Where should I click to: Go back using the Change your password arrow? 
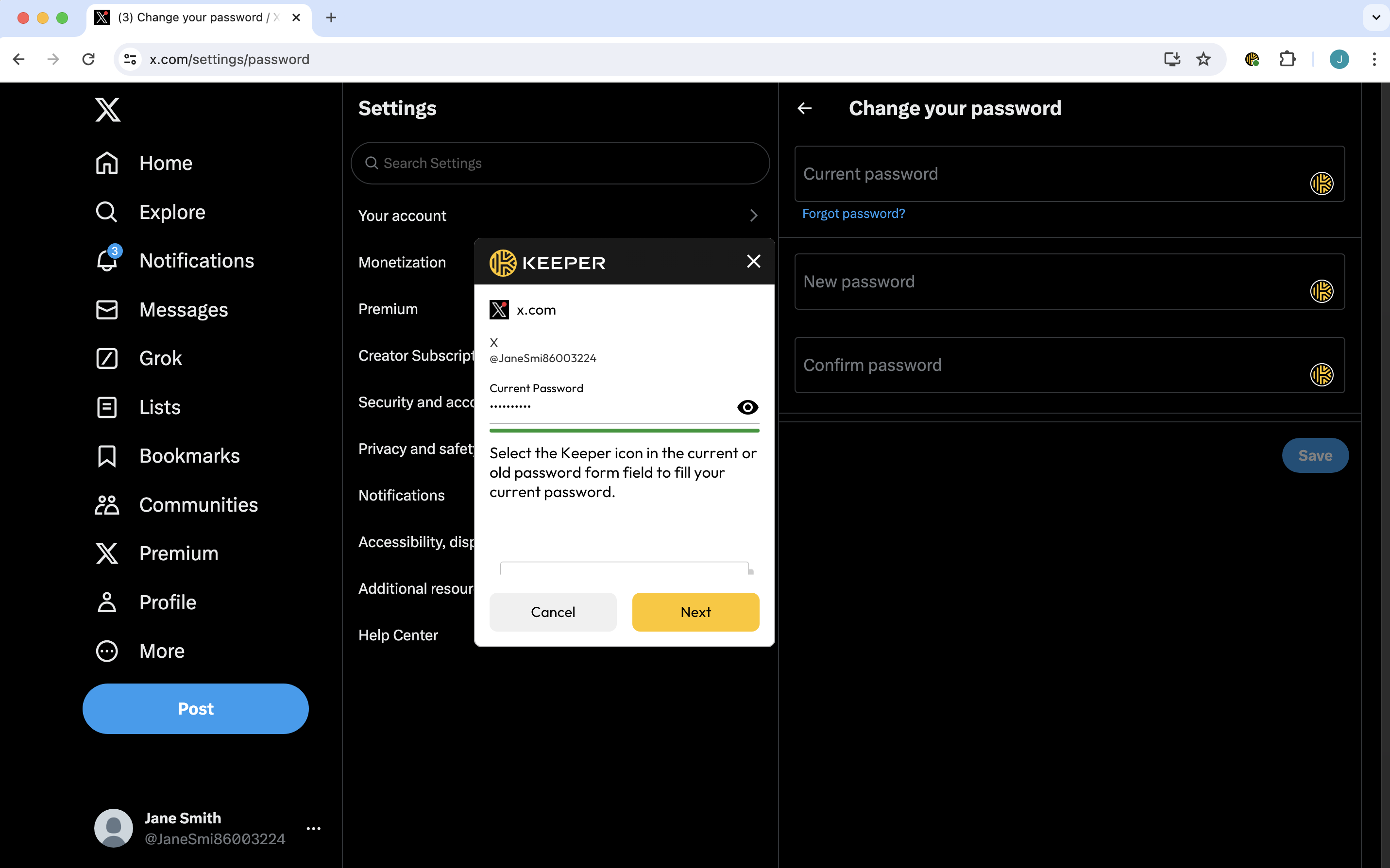[x=804, y=109]
